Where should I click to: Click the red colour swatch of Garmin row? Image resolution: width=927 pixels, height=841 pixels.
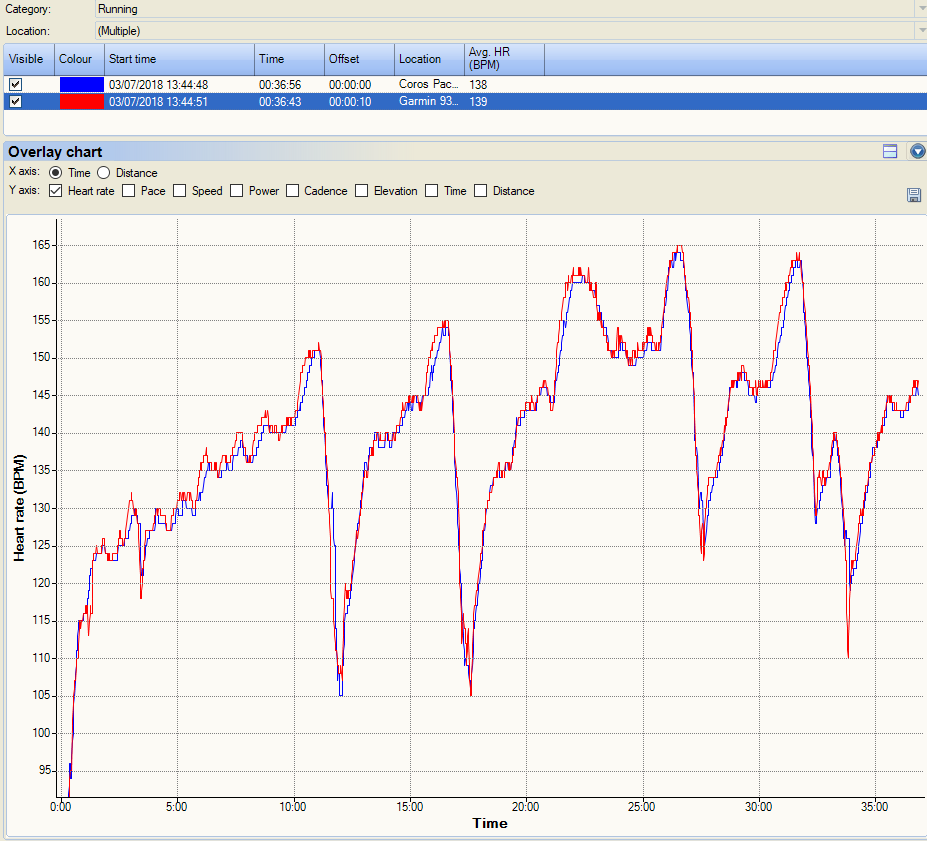[x=82, y=102]
